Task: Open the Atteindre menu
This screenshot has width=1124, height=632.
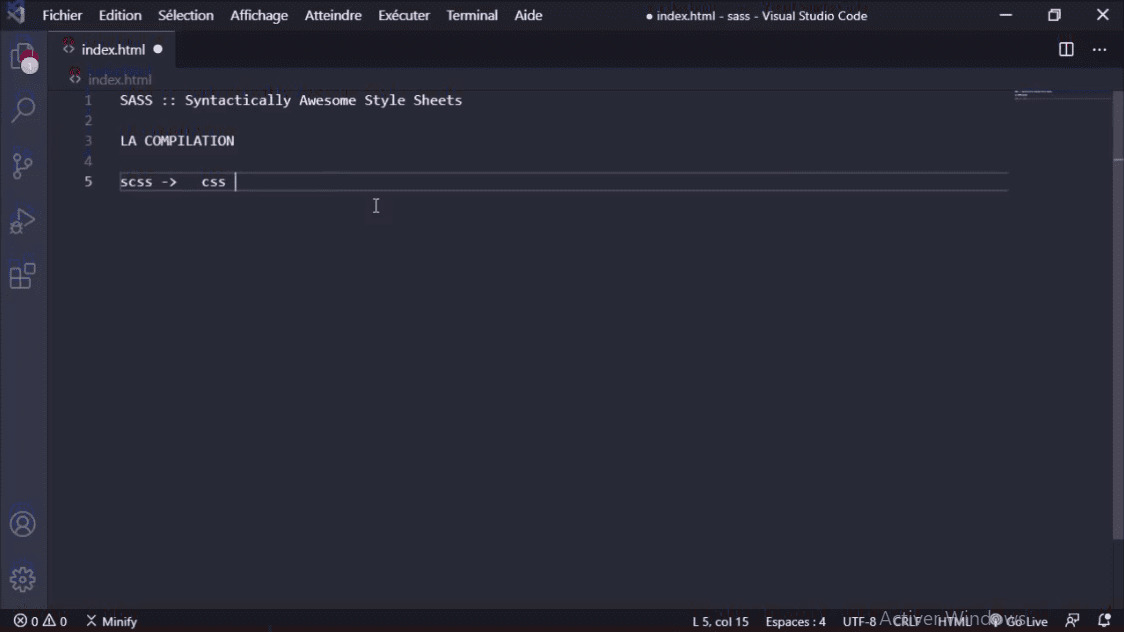Action: 333,15
